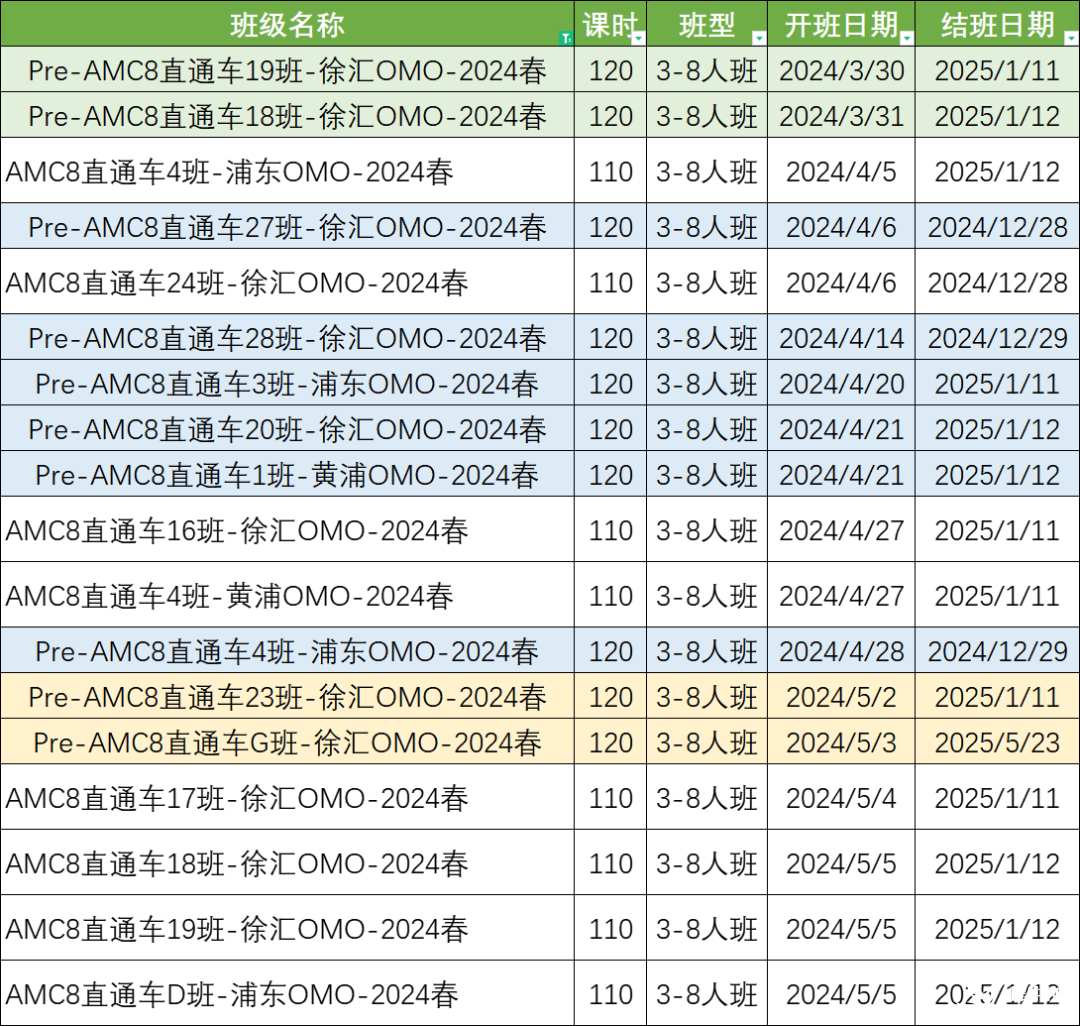Select end date in Pre-AMC8直通车27班 row

point(997,226)
